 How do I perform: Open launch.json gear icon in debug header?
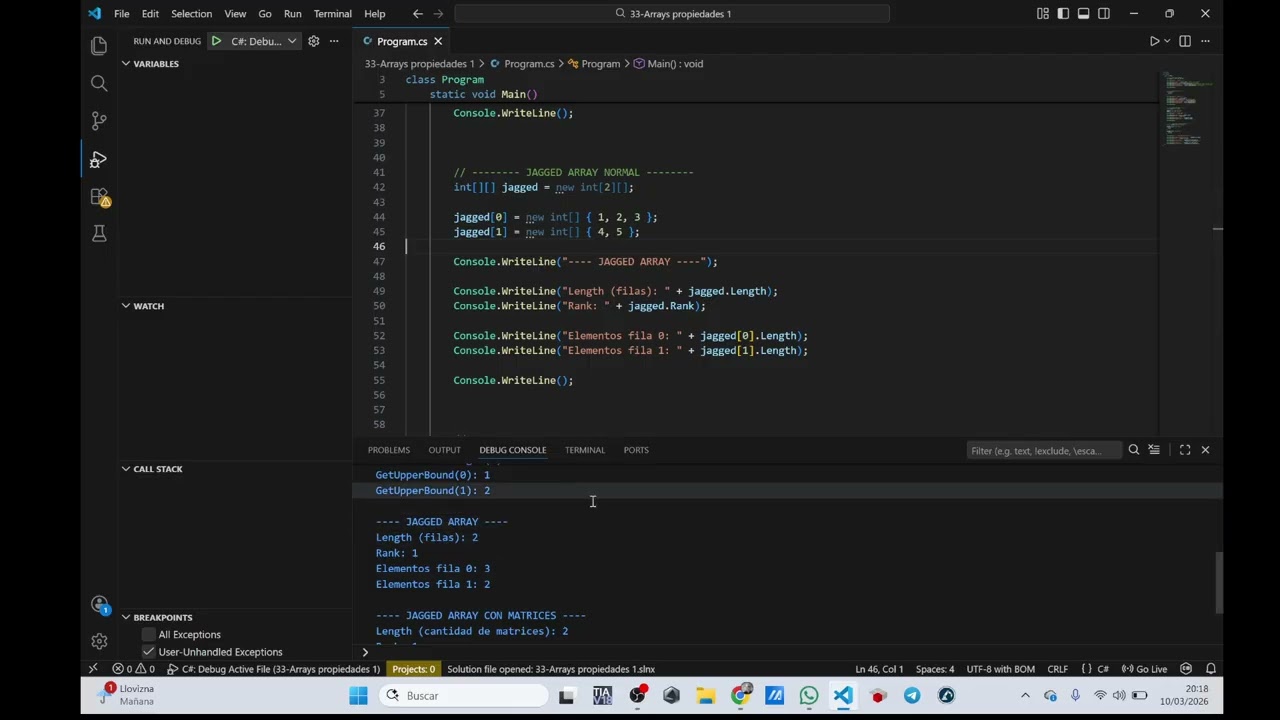(313, 41)
